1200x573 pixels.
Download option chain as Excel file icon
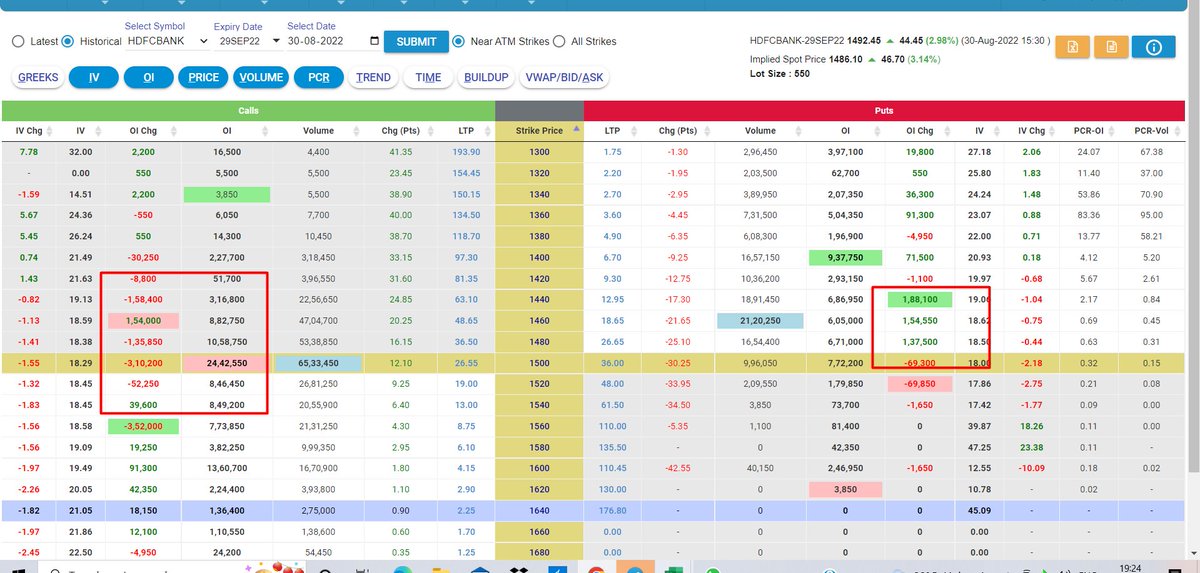click(1071, 47)
